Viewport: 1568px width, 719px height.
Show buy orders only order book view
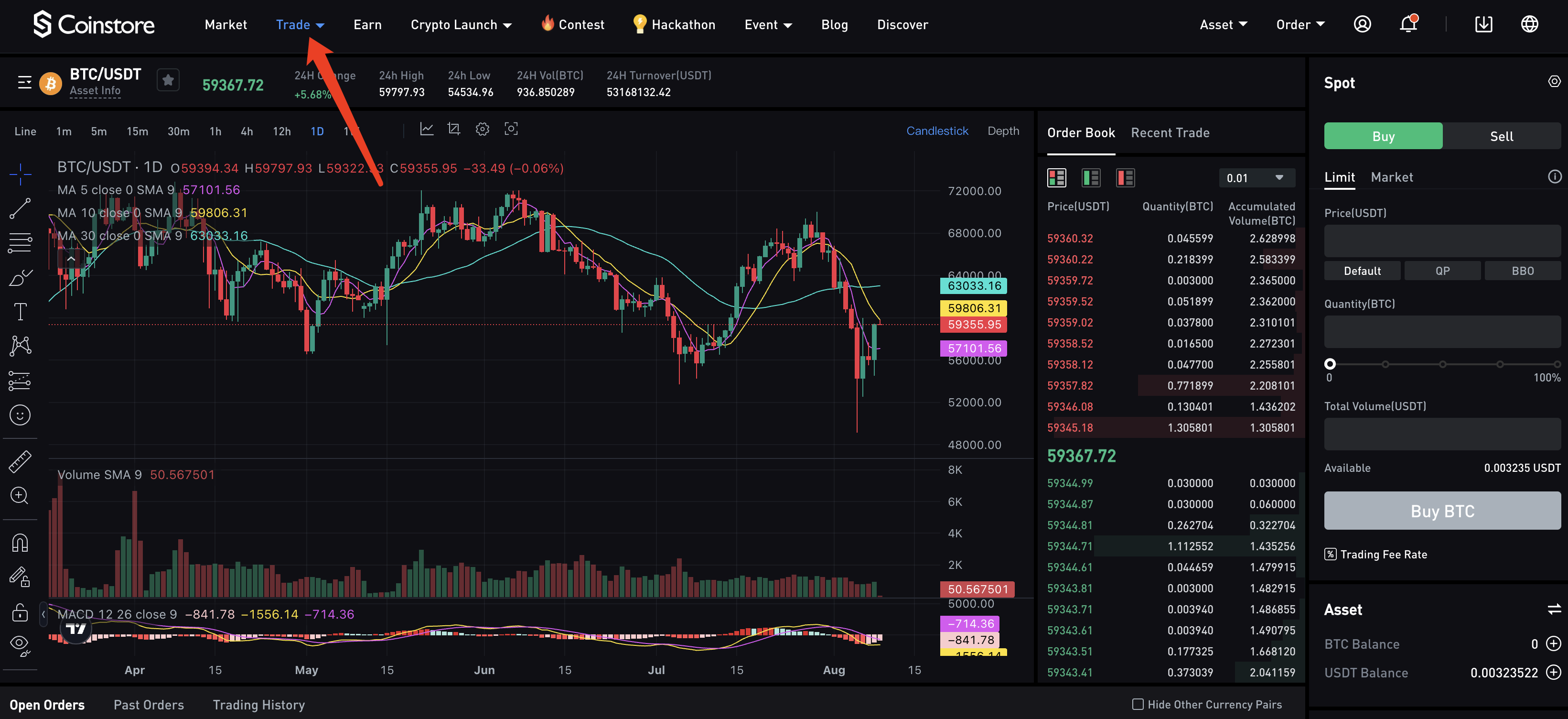point(1091,178)
